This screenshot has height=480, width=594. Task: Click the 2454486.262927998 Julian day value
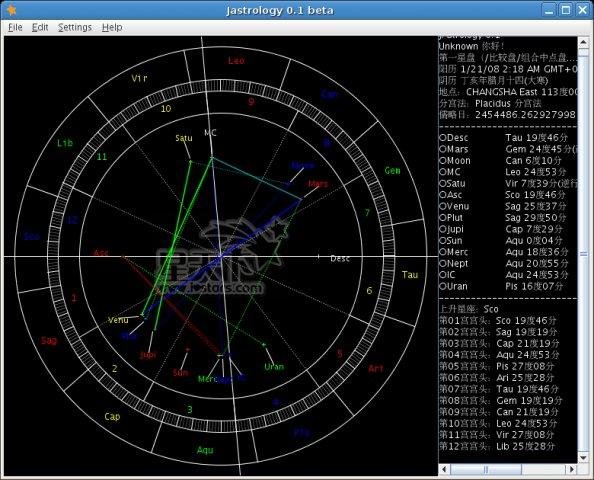coord(525,115)
